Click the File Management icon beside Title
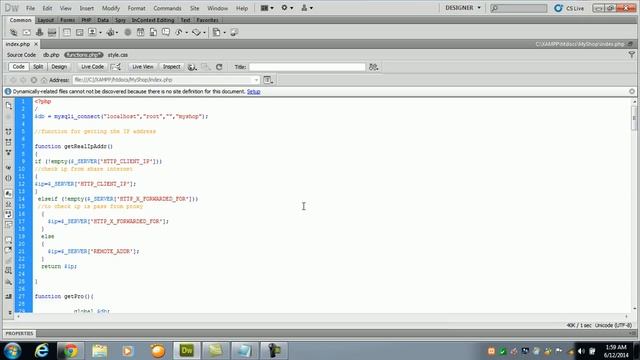 click(x=373, y=67)
